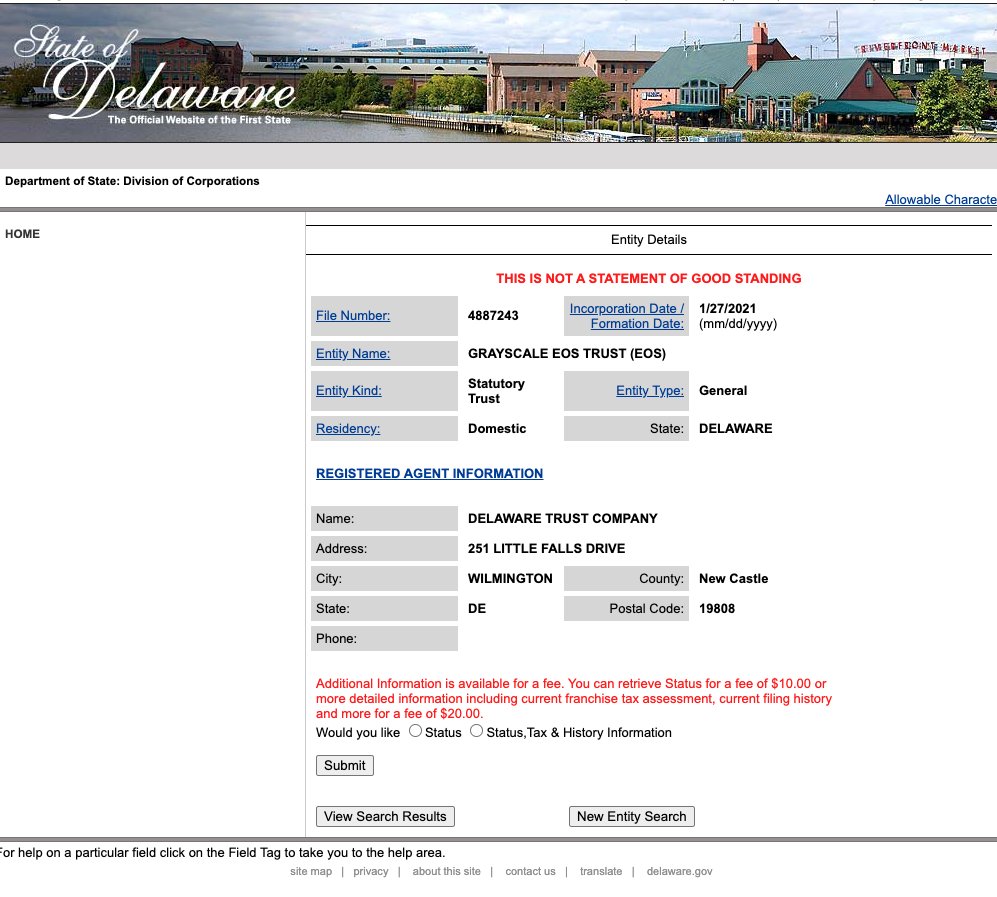This screenshot has height=897, width=997.
Task: Click the File Number field tag
Action: coord(353,315)
